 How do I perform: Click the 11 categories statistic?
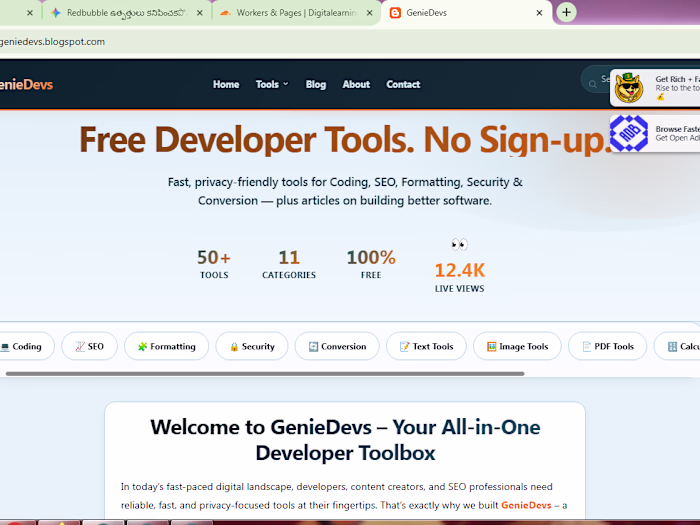pos(289,258)
